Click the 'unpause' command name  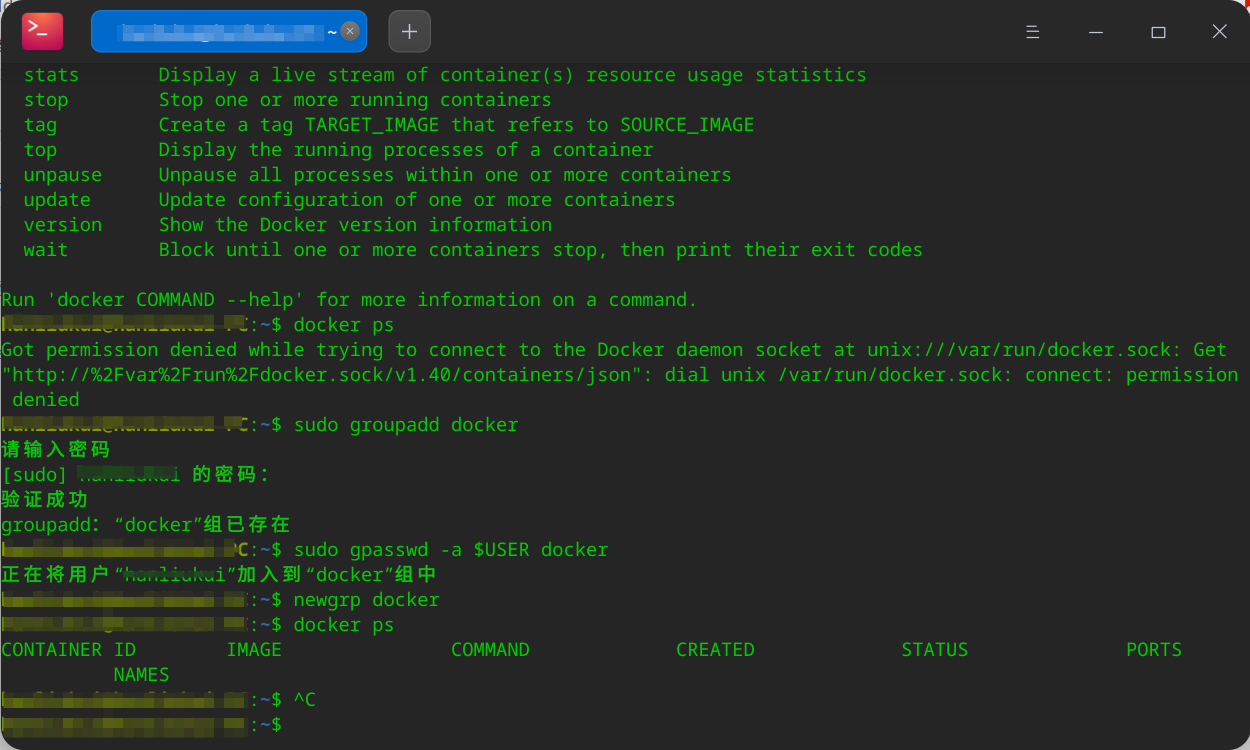pyautogui.click(x=63, y=175)
